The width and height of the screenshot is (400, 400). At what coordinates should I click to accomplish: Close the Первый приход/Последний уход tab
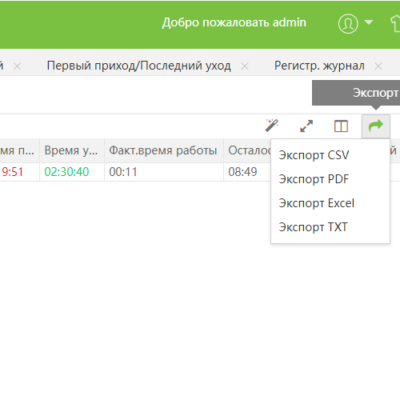tap(245, 66)
